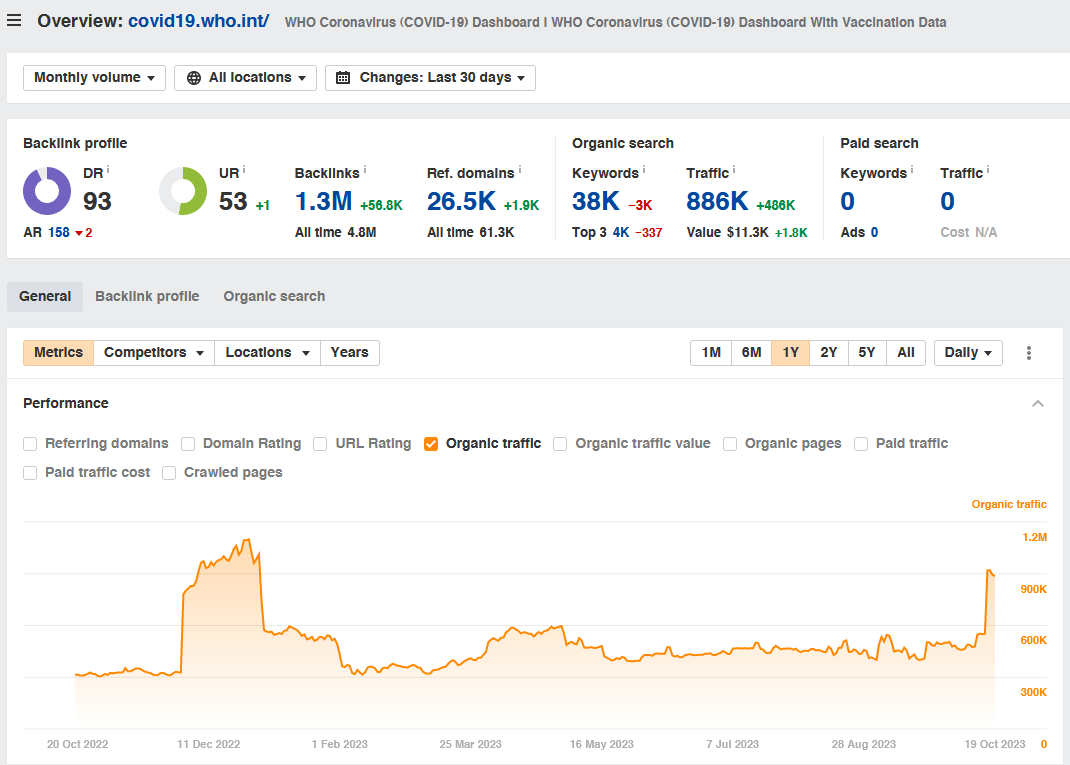This screenshot has width=1070, height=765.
Task: Uncheck the Organic traffic checkbox
Action: coord(431,444)
